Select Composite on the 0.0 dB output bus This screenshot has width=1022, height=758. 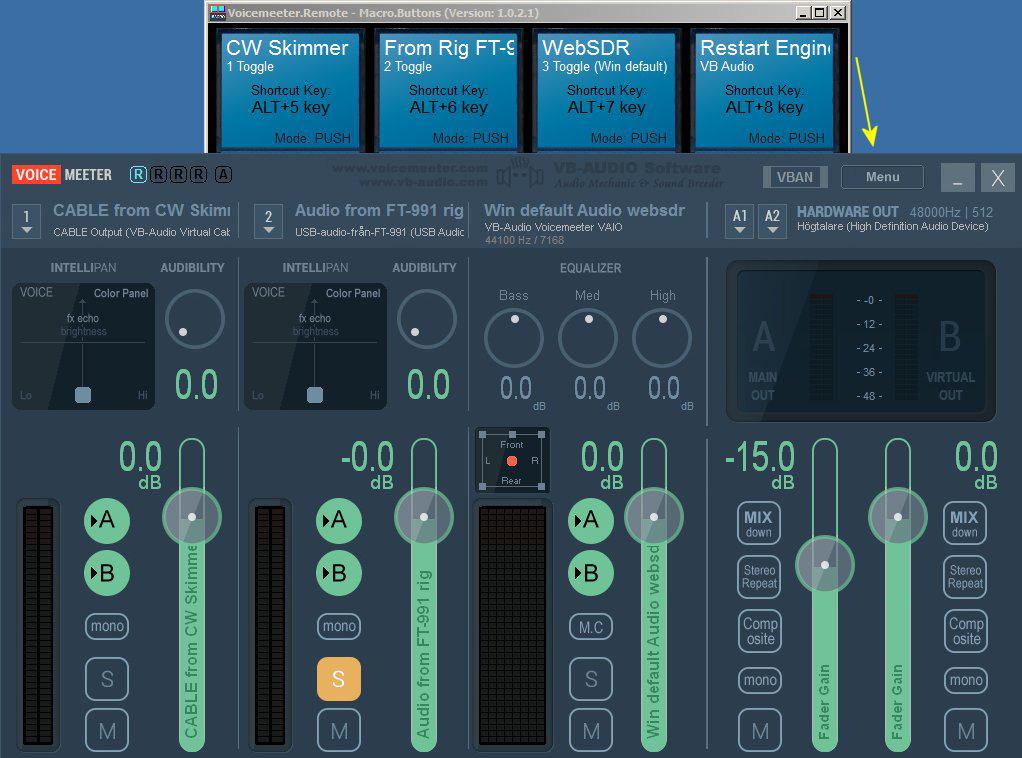click(x=966, y=631)
